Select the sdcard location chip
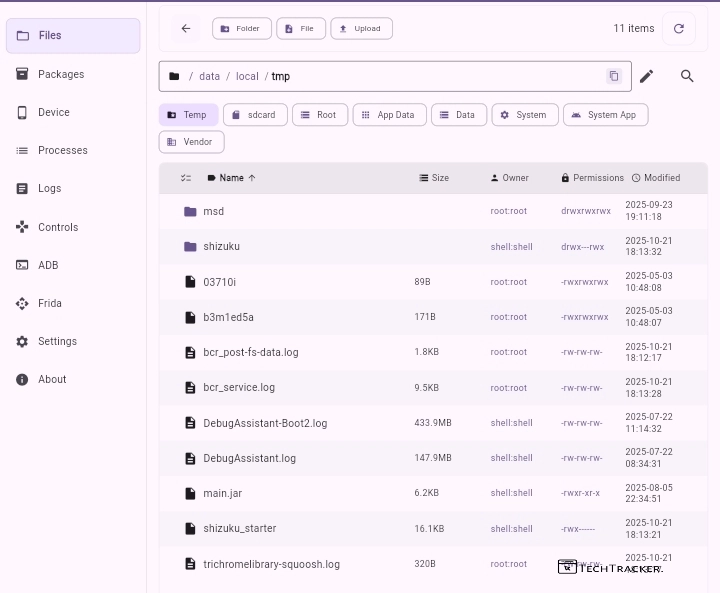720x593 pixels. coord(255,115)
